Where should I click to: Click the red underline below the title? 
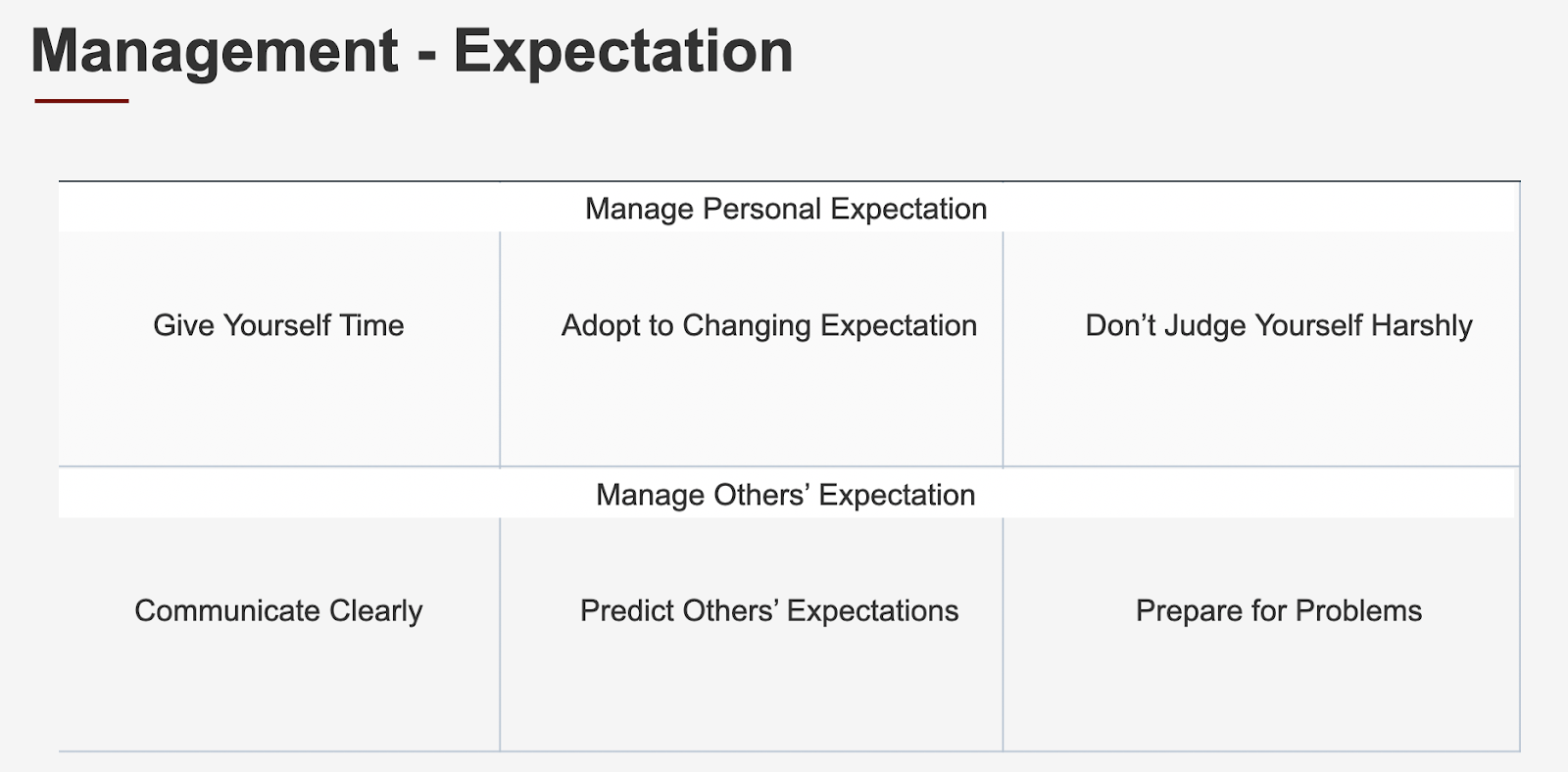(81, 100)
